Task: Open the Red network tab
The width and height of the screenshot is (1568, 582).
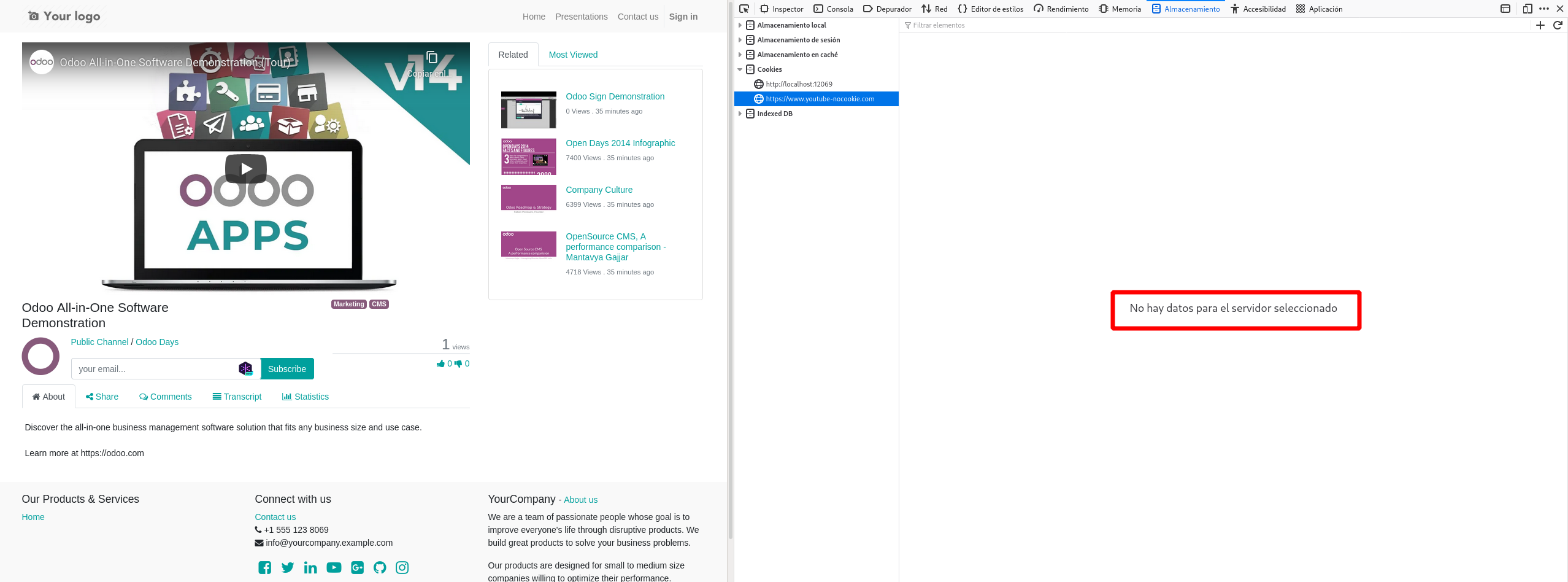Action: [x=934, y=9]
